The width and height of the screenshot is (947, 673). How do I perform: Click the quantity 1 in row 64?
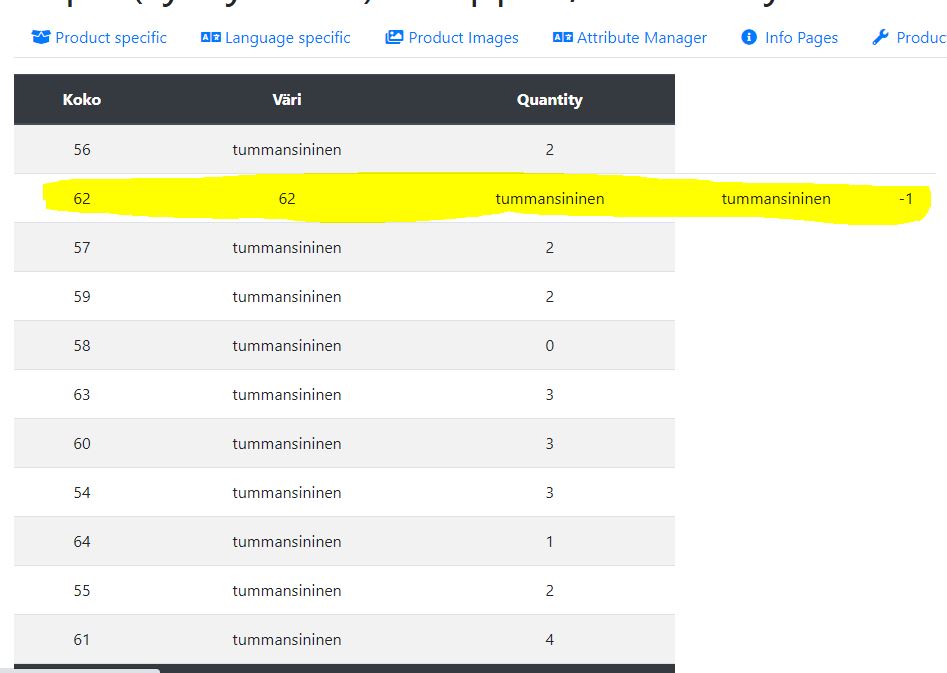point(550,541)
